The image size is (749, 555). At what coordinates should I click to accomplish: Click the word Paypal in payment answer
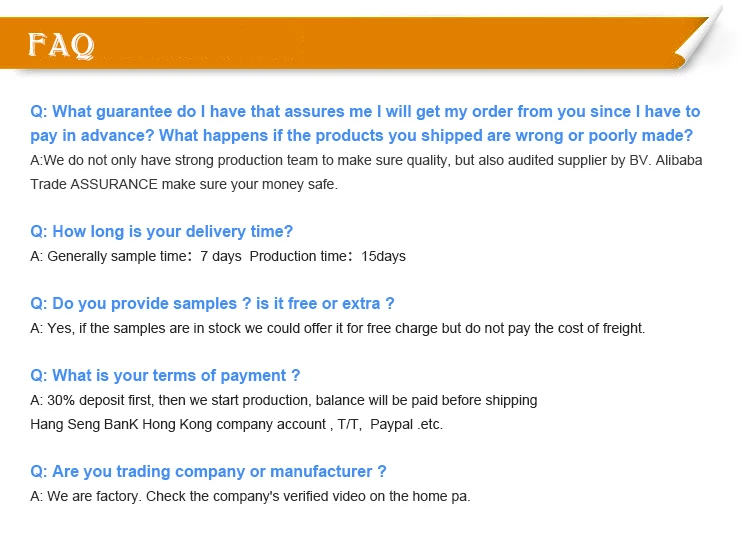(x=391, y=424)
